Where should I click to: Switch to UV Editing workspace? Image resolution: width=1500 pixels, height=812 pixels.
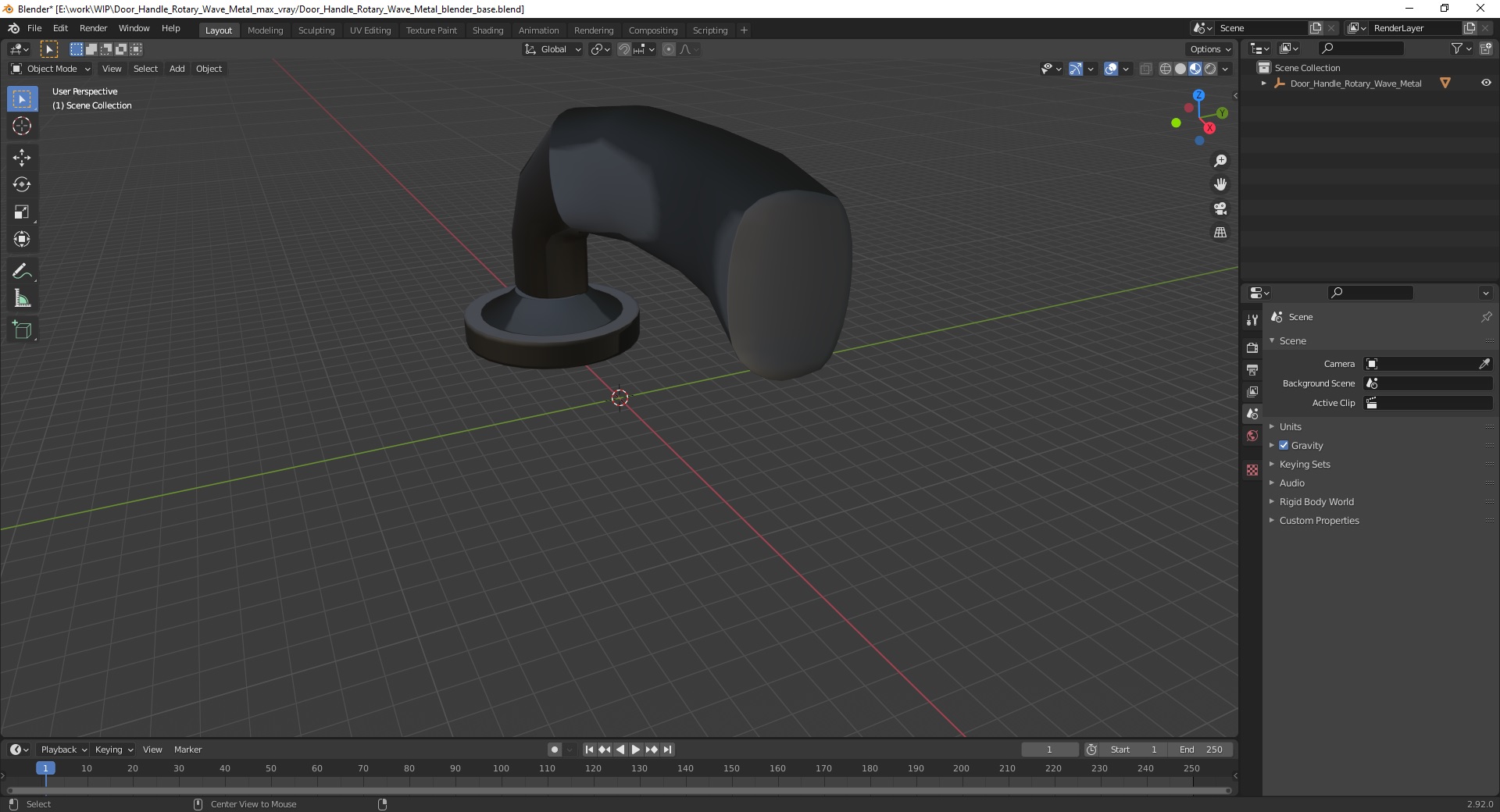[x=370, y=30]
